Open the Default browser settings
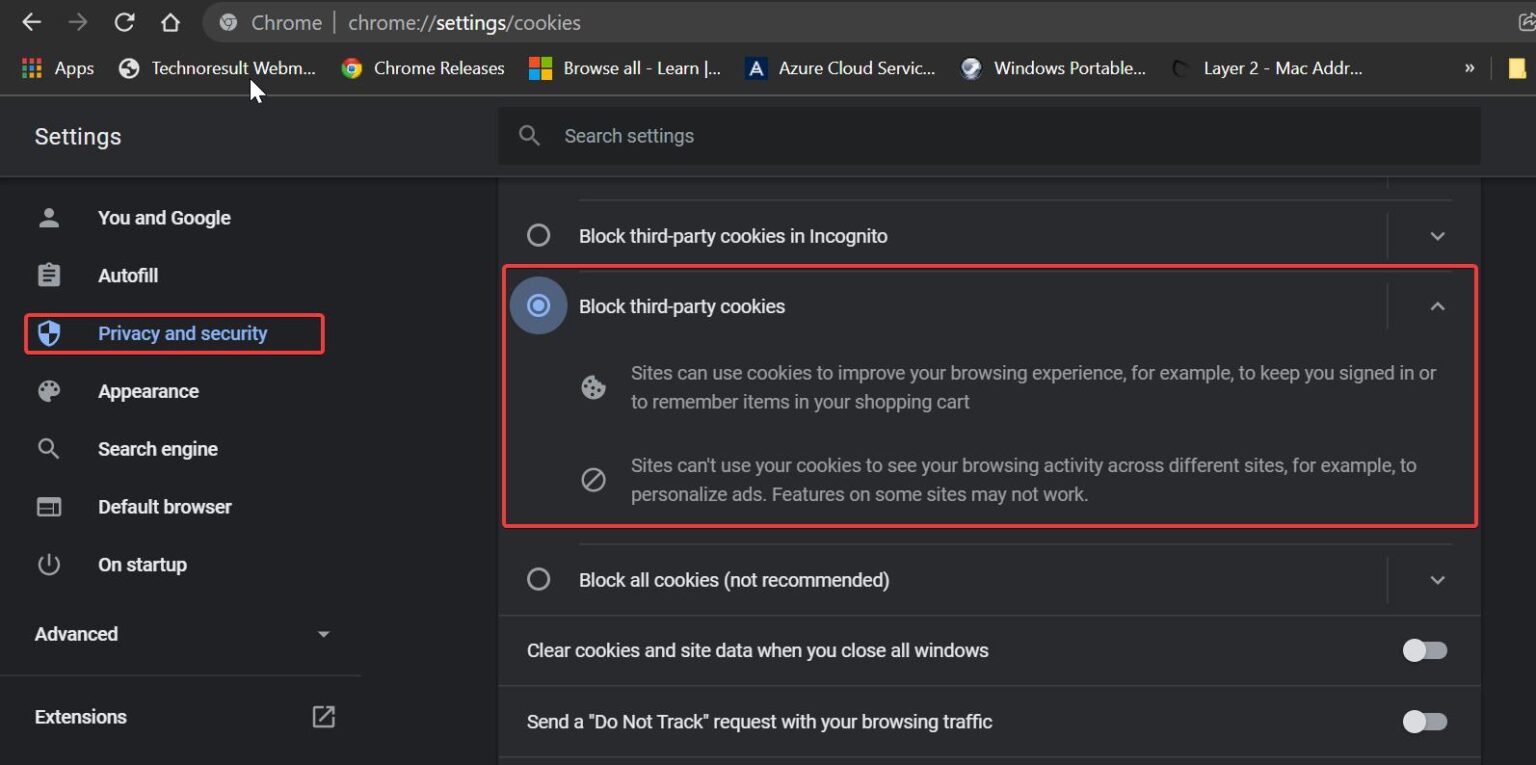The height and width of the screenshot is (765, 1536). [165, 506]
